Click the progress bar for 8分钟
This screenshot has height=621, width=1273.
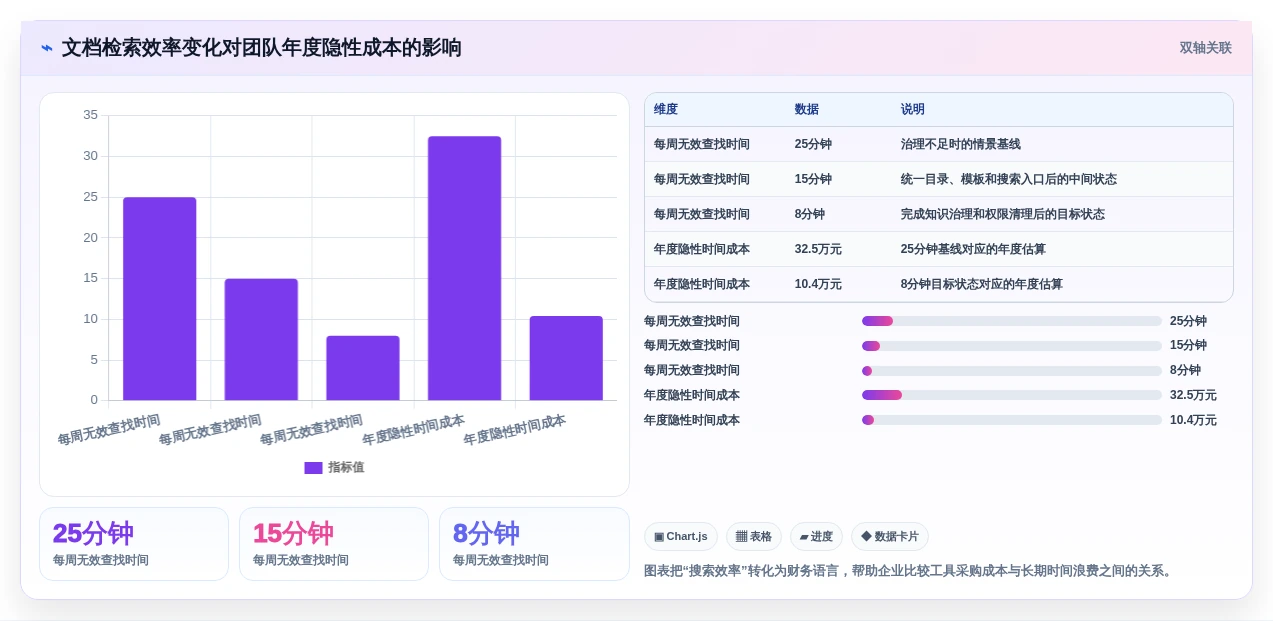pyautogui.click(x=1012, y=371)
